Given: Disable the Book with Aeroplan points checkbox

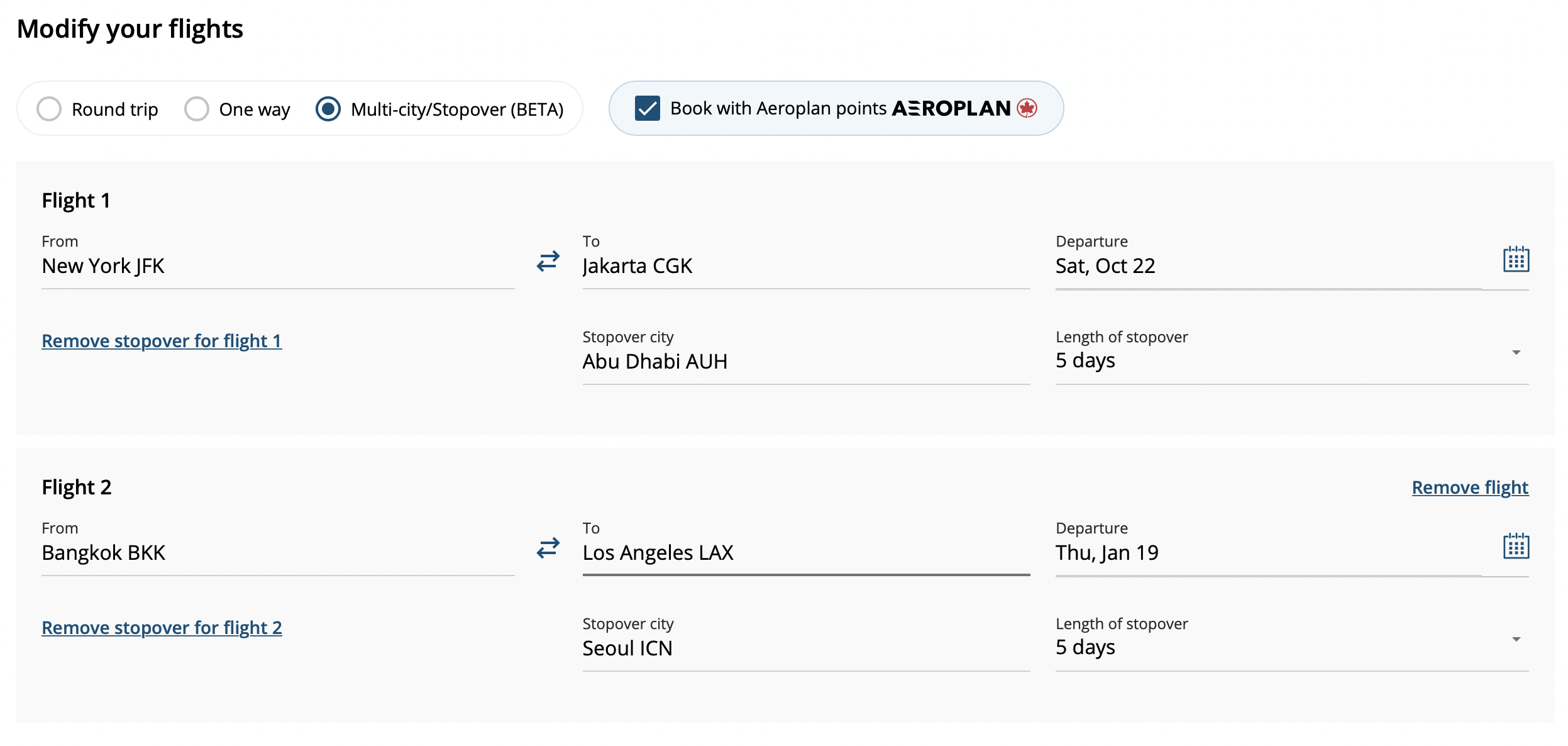Looking at the screenshot, I should tap(647, 108).
